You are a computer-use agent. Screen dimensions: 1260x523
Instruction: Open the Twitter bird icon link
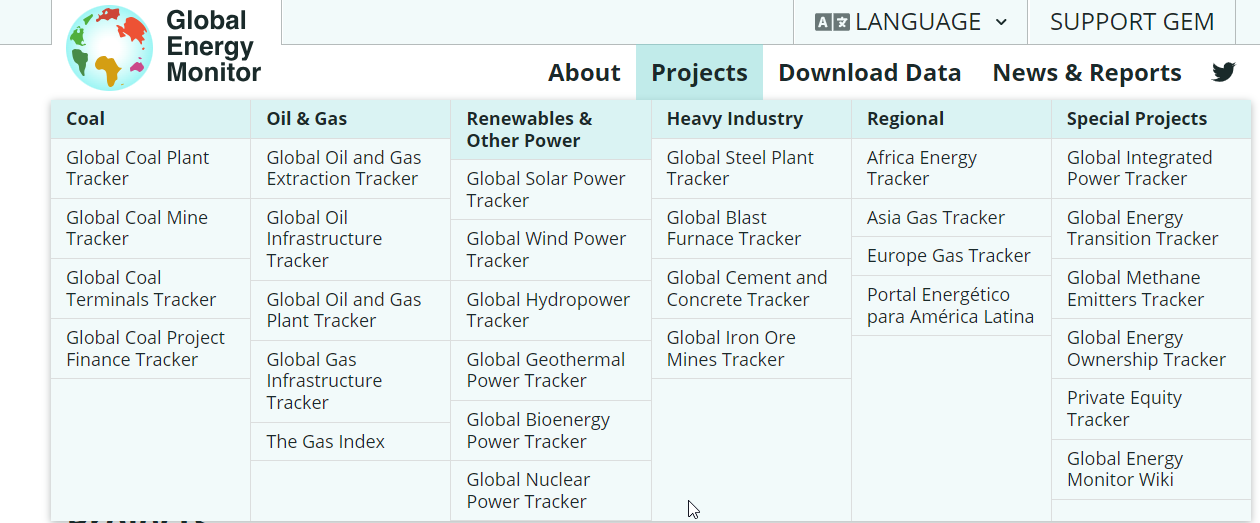[1223, 72]
